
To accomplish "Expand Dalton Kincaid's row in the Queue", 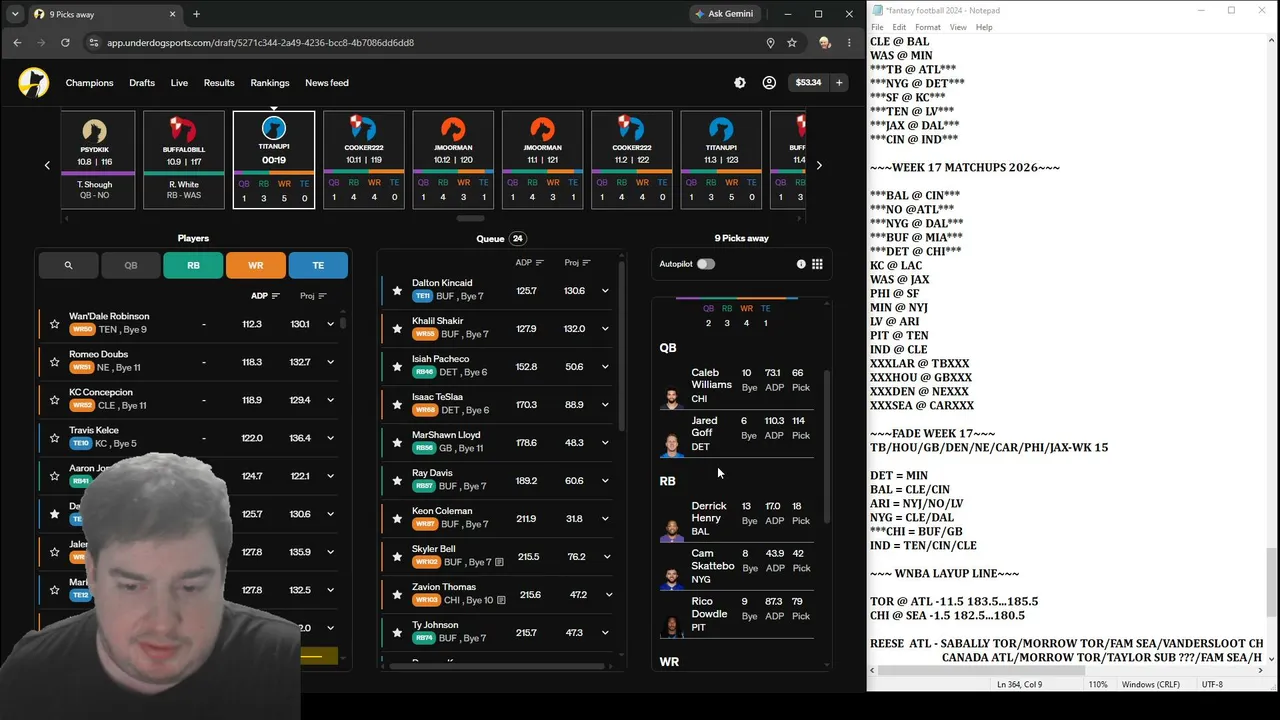I will point(605,291).
